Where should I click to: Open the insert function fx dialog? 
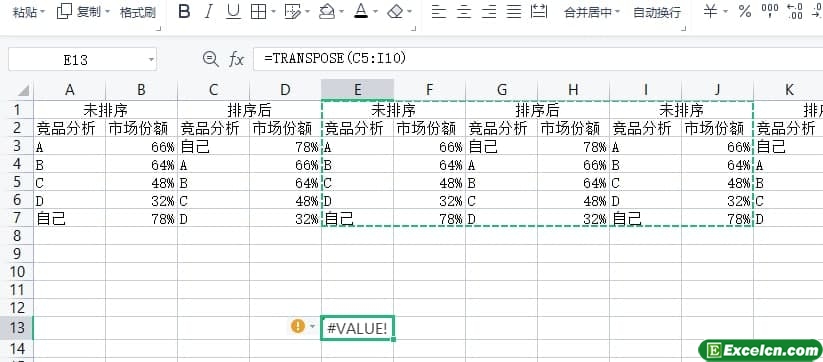[237, 59]
